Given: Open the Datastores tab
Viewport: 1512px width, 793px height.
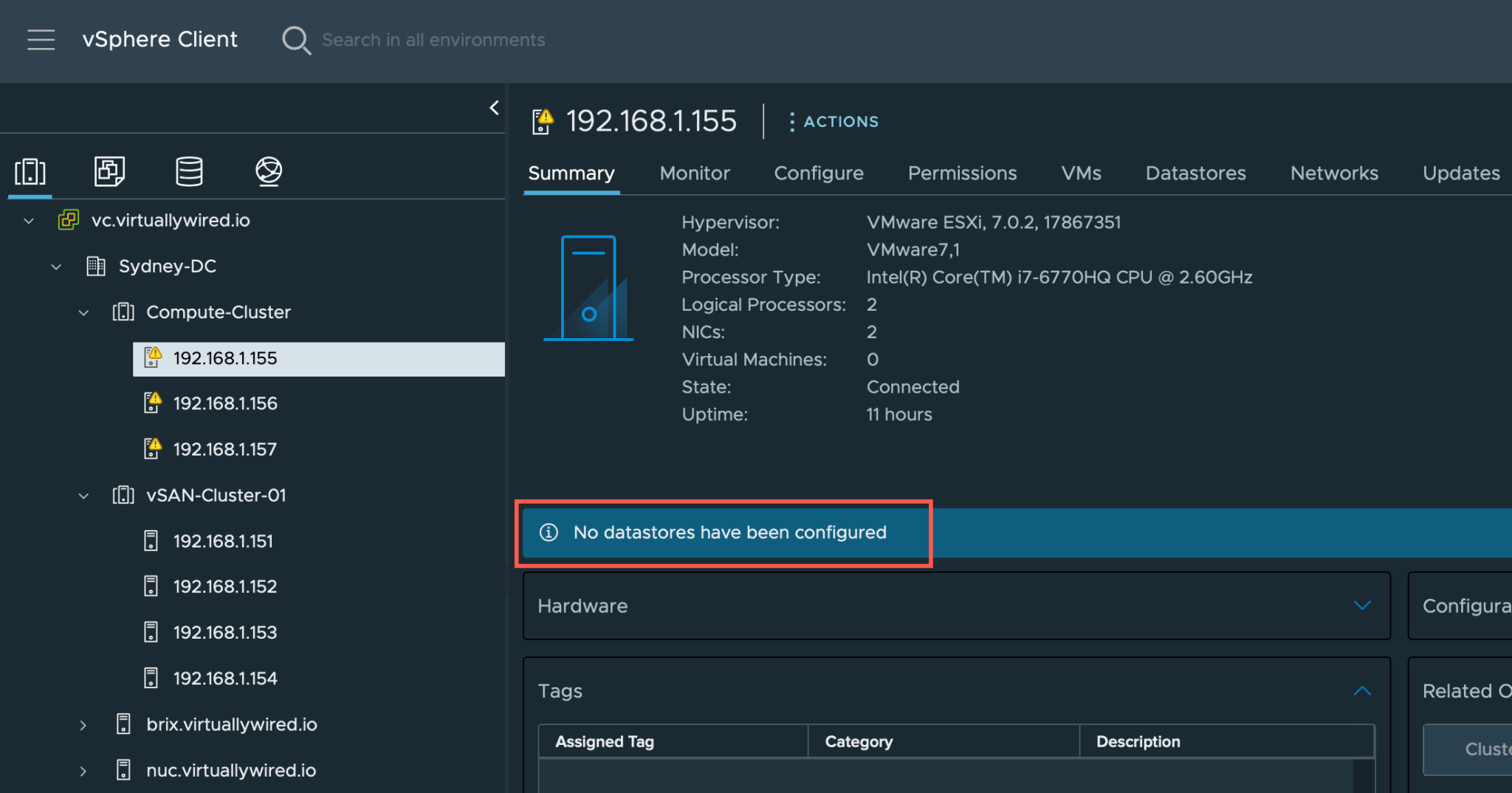Looking at the screenshot, I should (1195, 174).
